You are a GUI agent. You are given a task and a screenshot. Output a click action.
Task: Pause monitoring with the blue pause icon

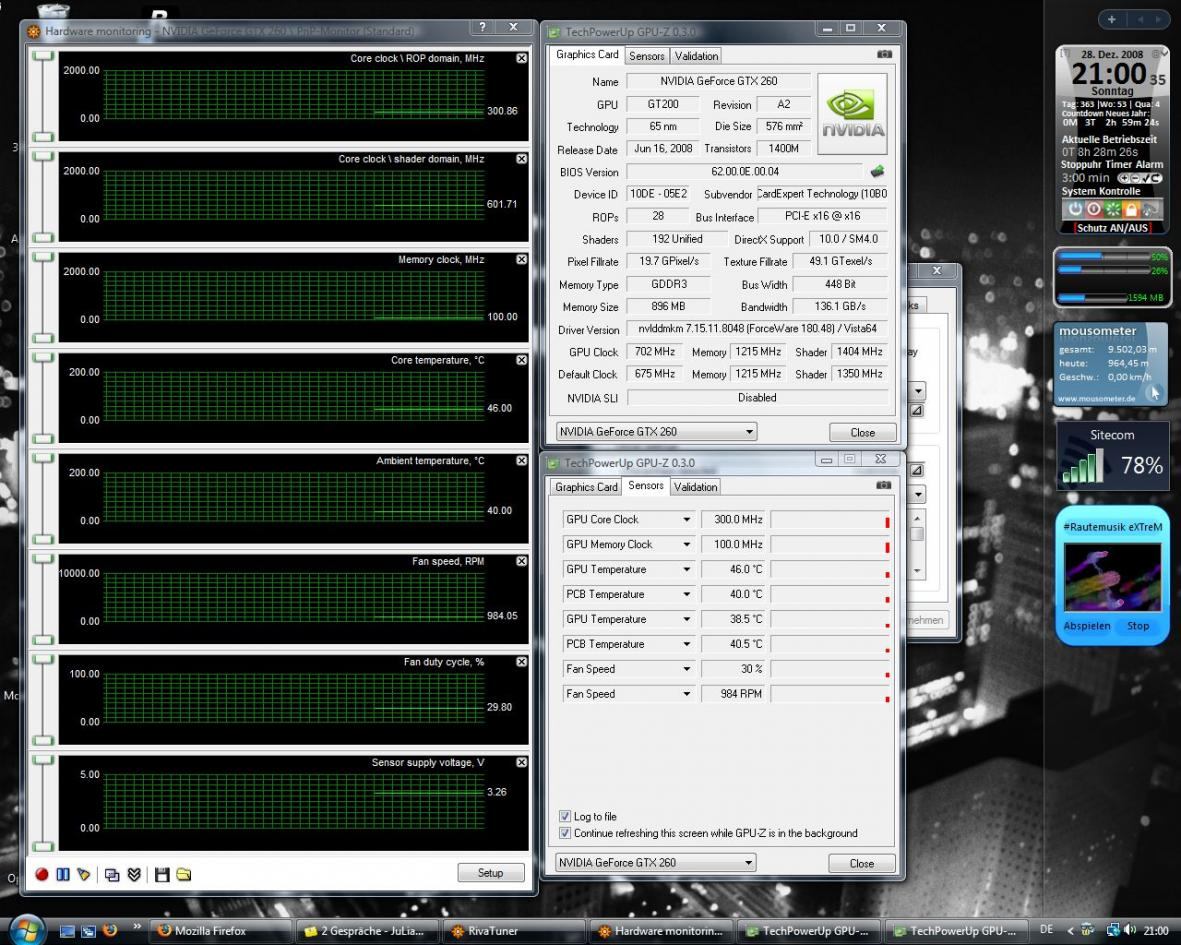tap(63, 874)
